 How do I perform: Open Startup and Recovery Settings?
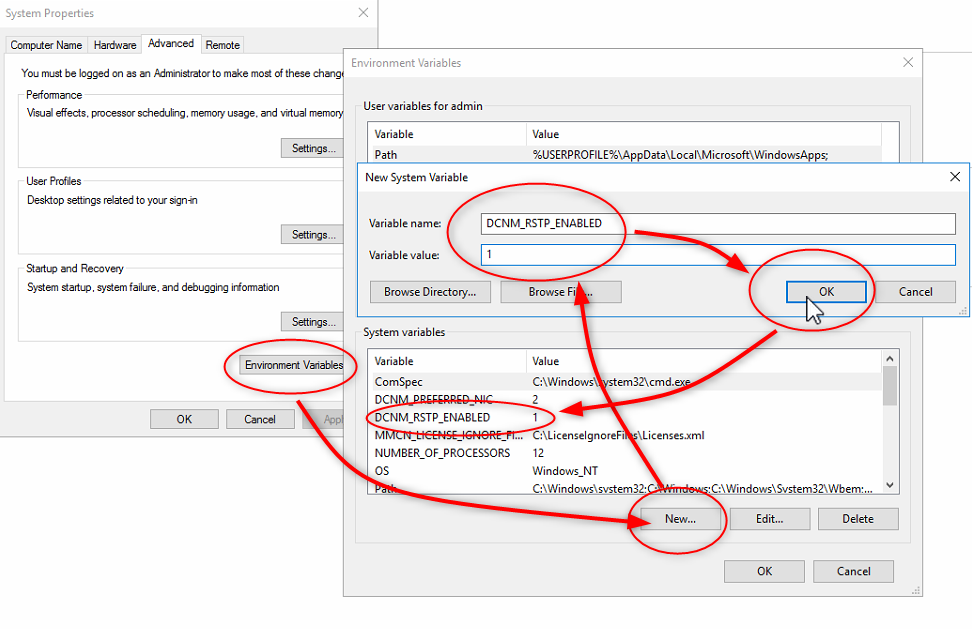(313, 322)
